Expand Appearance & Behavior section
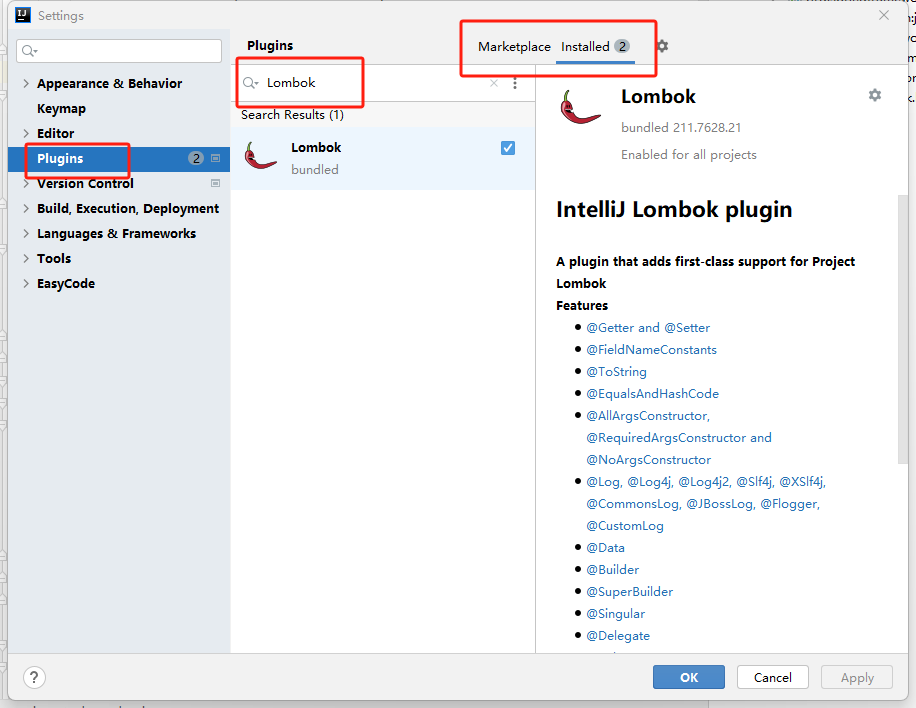The width and height of the screenshot is (916, 708). (x=26, y=84)
